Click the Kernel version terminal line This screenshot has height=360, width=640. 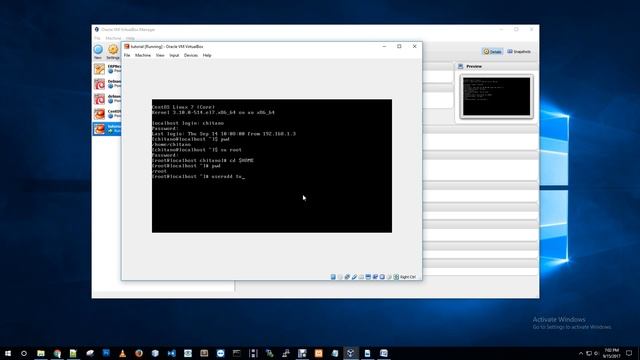click(213, 112)
